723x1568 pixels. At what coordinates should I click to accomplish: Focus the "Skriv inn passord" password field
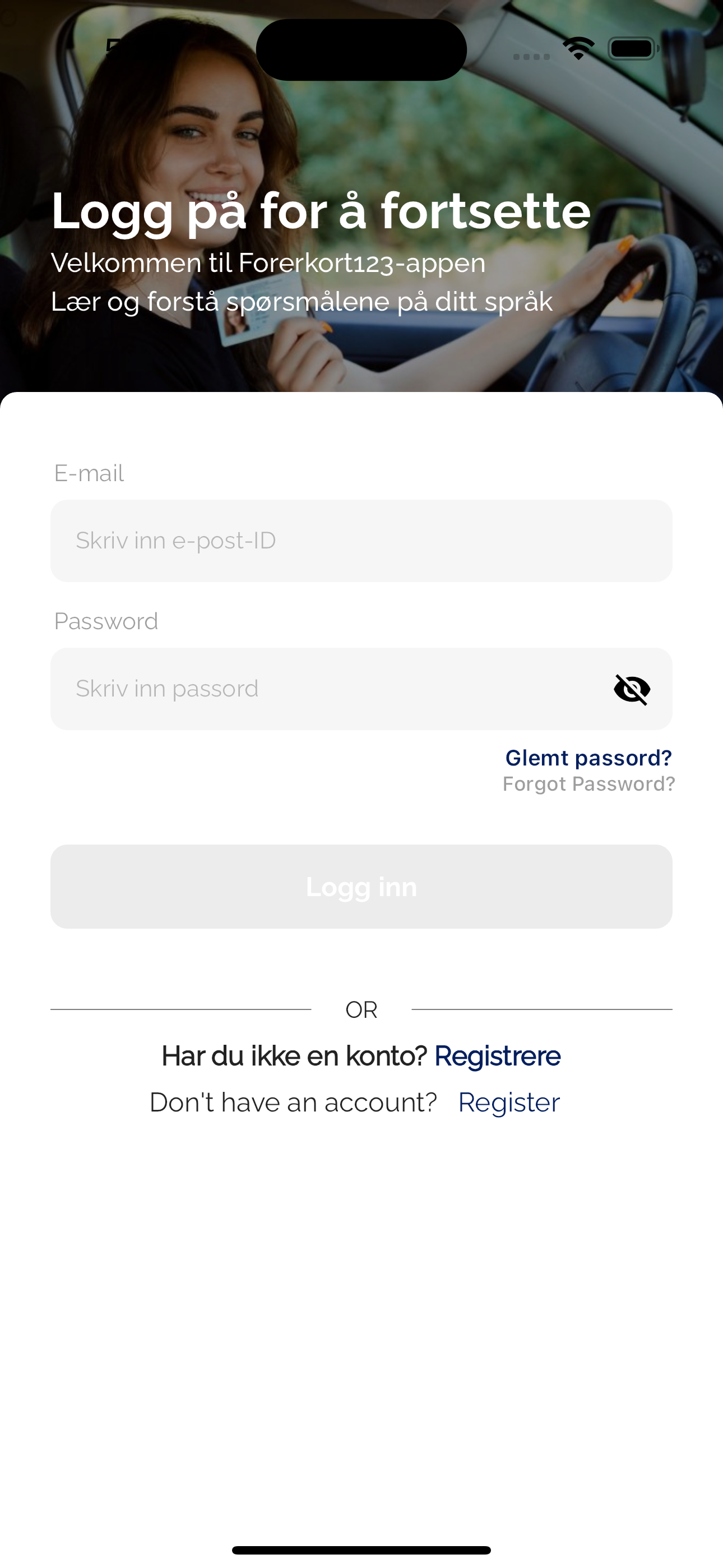click(328, 689)
